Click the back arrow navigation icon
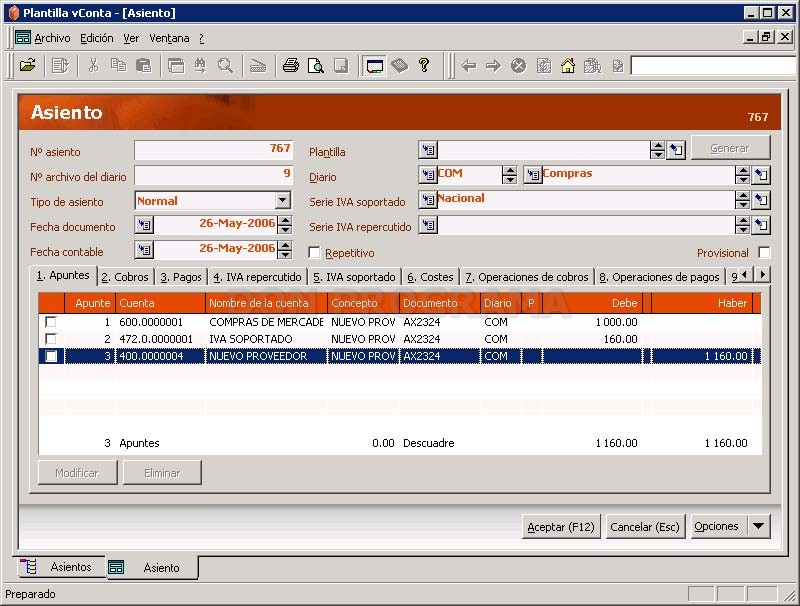The width and height of the screenshot is (800, 606). [x=468, y=65]
